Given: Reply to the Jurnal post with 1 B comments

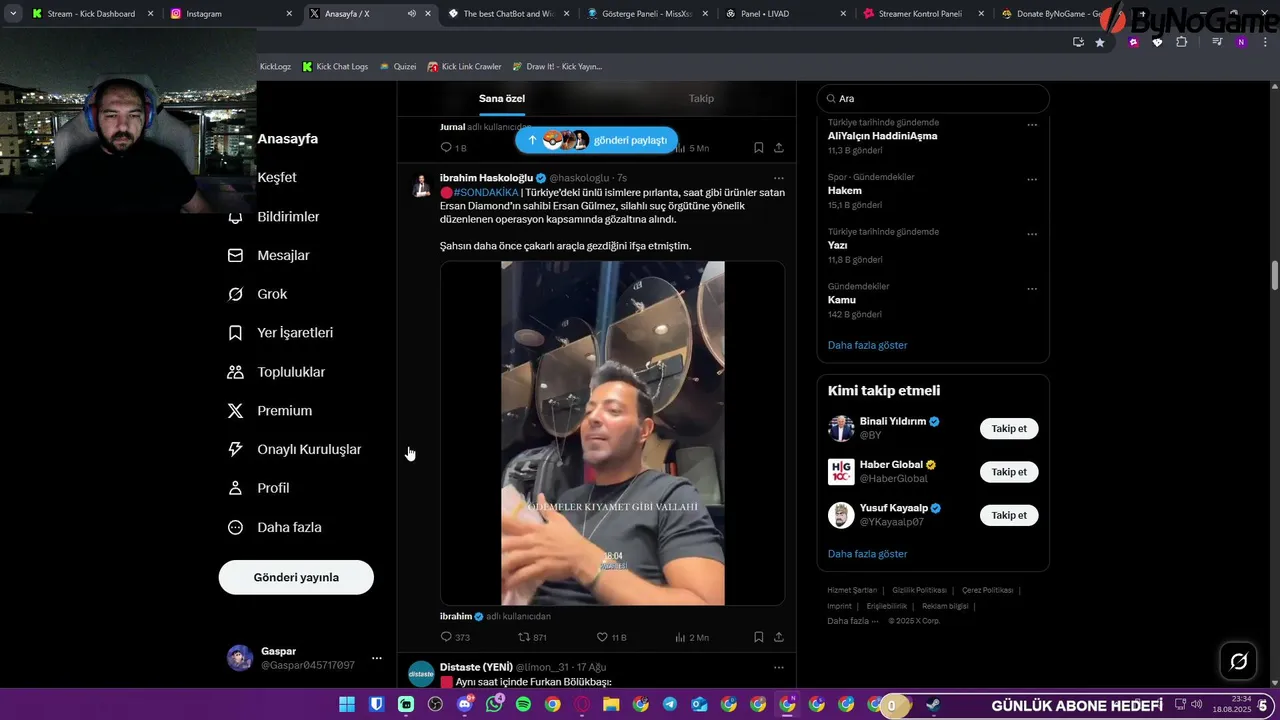Looking at the screenshot, I should 454,147.
